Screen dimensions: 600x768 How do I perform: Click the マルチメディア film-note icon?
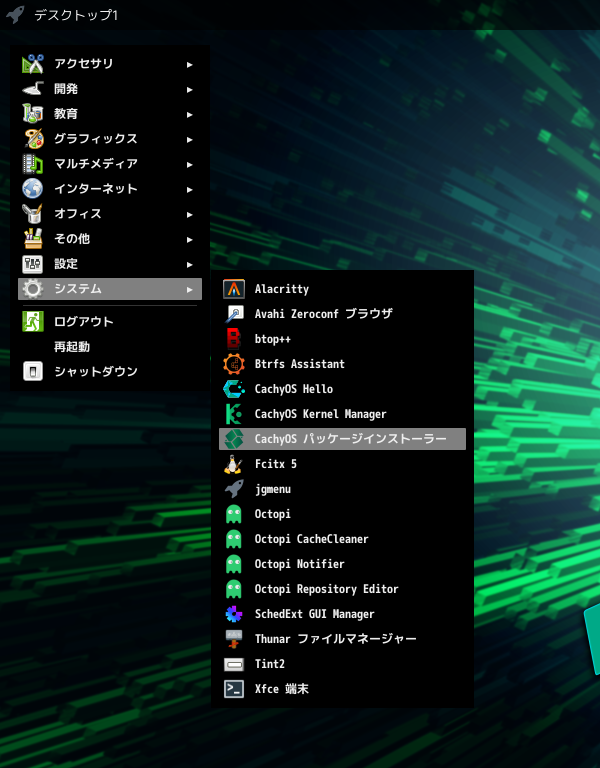click(x=33, y=164)
